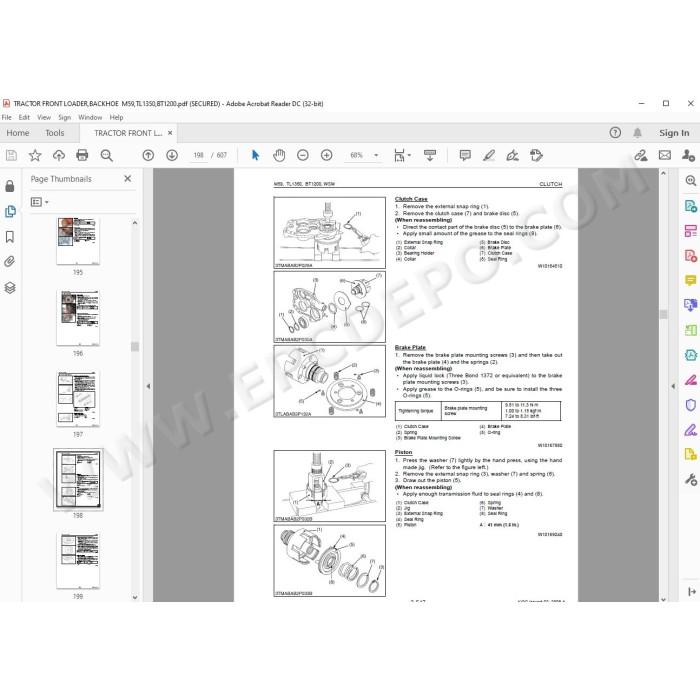
Task: Open More Tools wrench icon
Action: pos(691,480)
